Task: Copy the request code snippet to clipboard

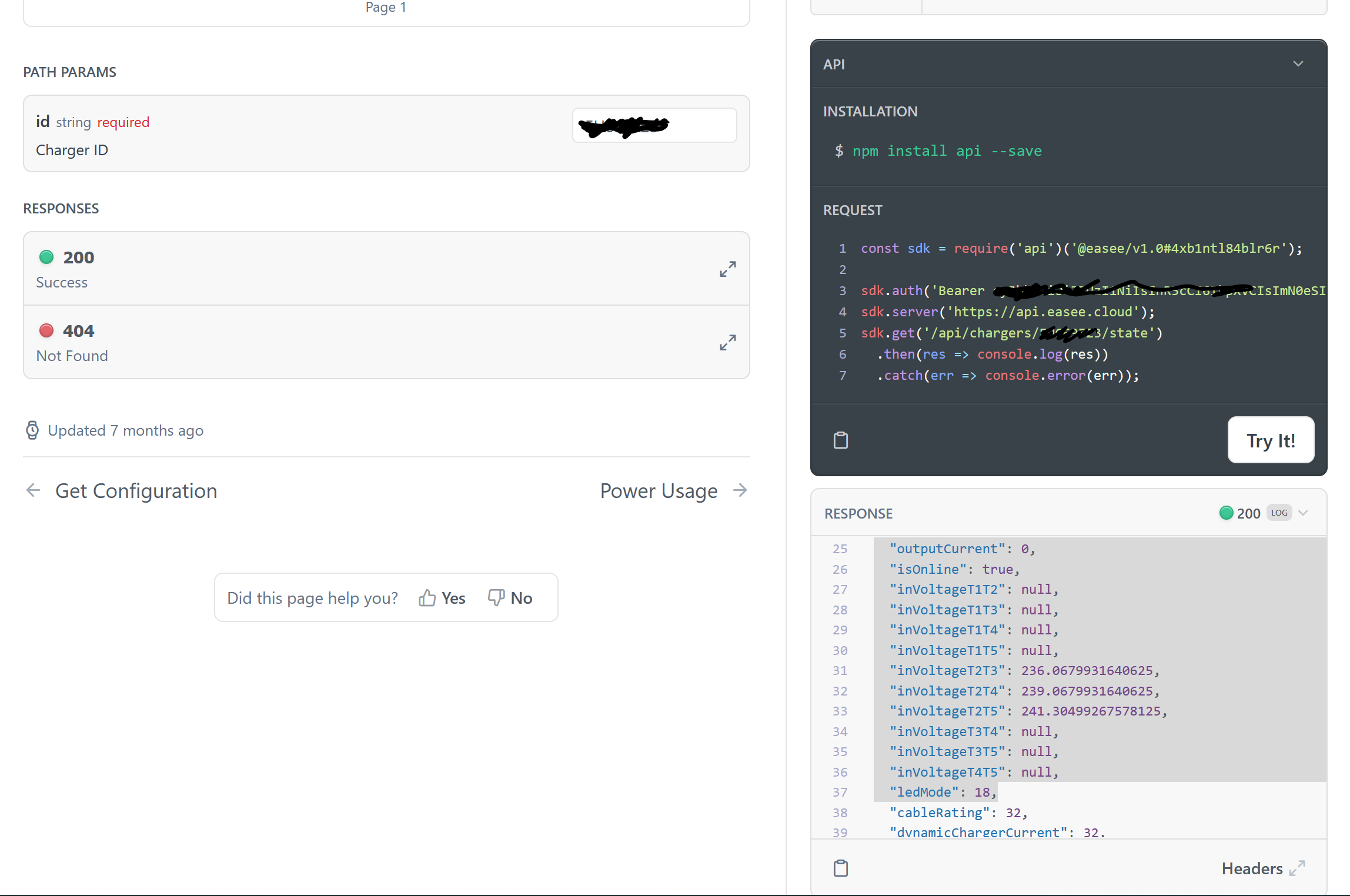Action: click(x=841, y=440)
